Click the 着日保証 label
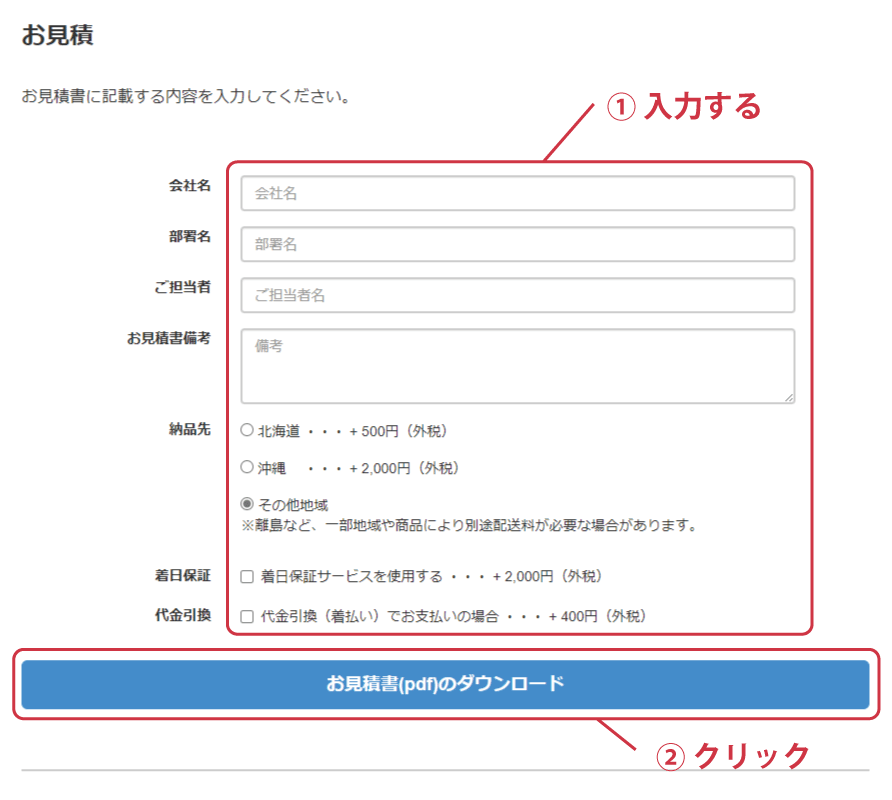Image resolution: width=892 pixels, height=800 pixels. [183, 575]
